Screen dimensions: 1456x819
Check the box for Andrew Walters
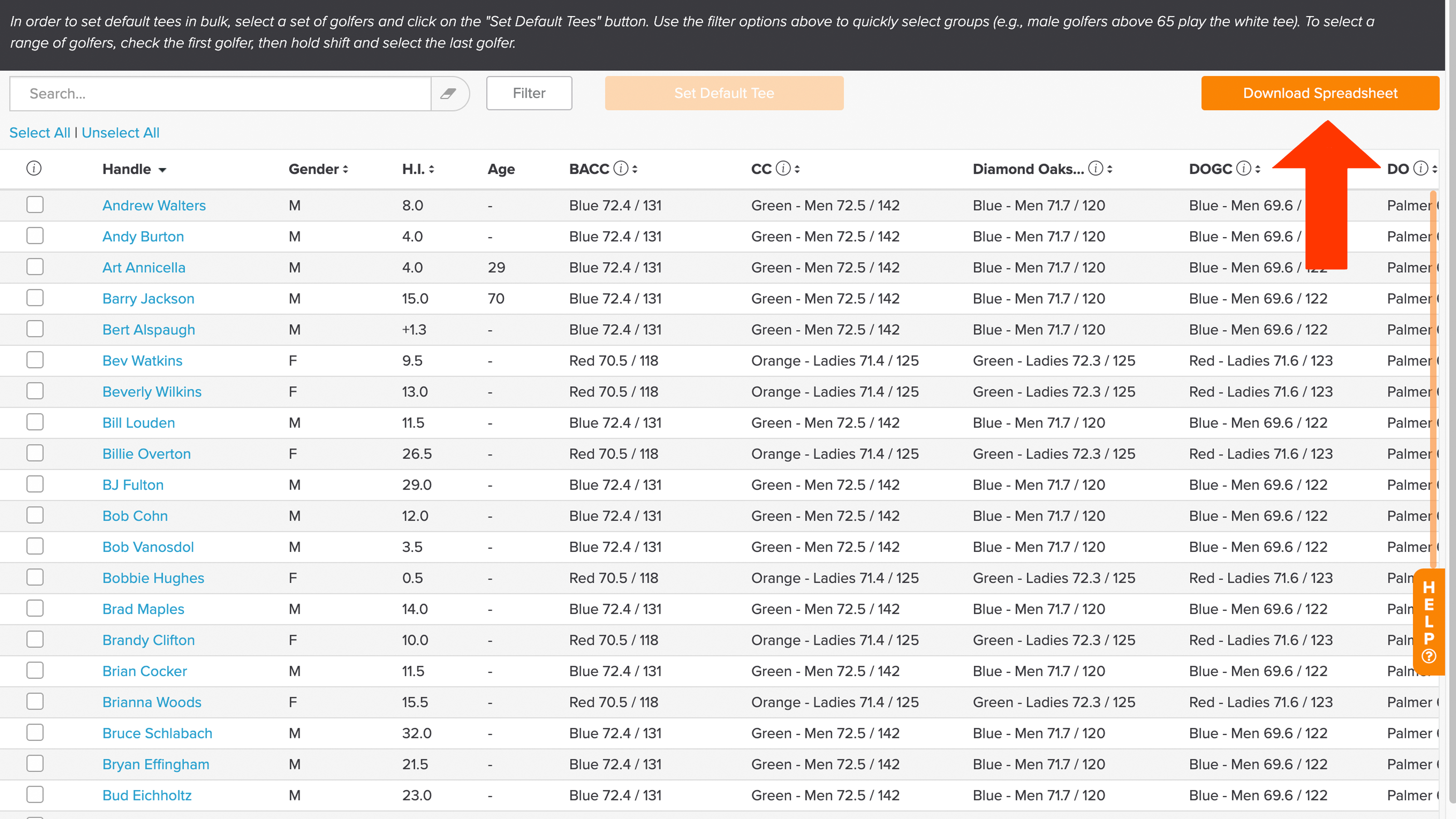pyautogui.click(x=35, y=204)
